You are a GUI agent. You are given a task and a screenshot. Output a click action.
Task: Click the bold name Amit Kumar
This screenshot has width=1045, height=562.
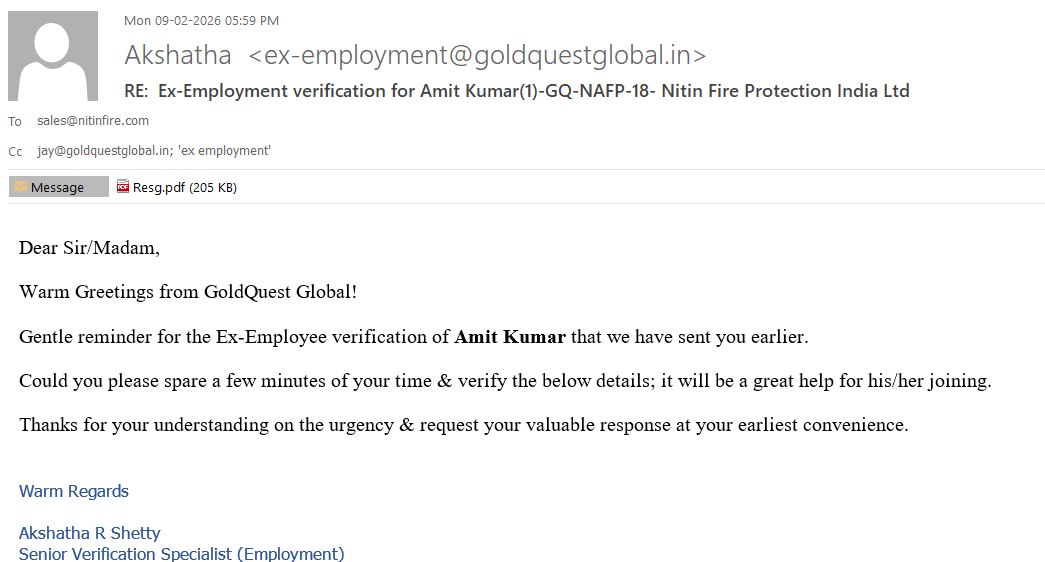pyautogui.click(x=510, y=337)
